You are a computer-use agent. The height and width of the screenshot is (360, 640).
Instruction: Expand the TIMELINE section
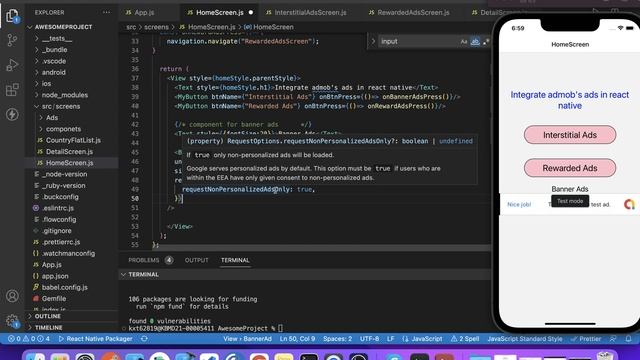pyautogui.click(x=49, y=328)
